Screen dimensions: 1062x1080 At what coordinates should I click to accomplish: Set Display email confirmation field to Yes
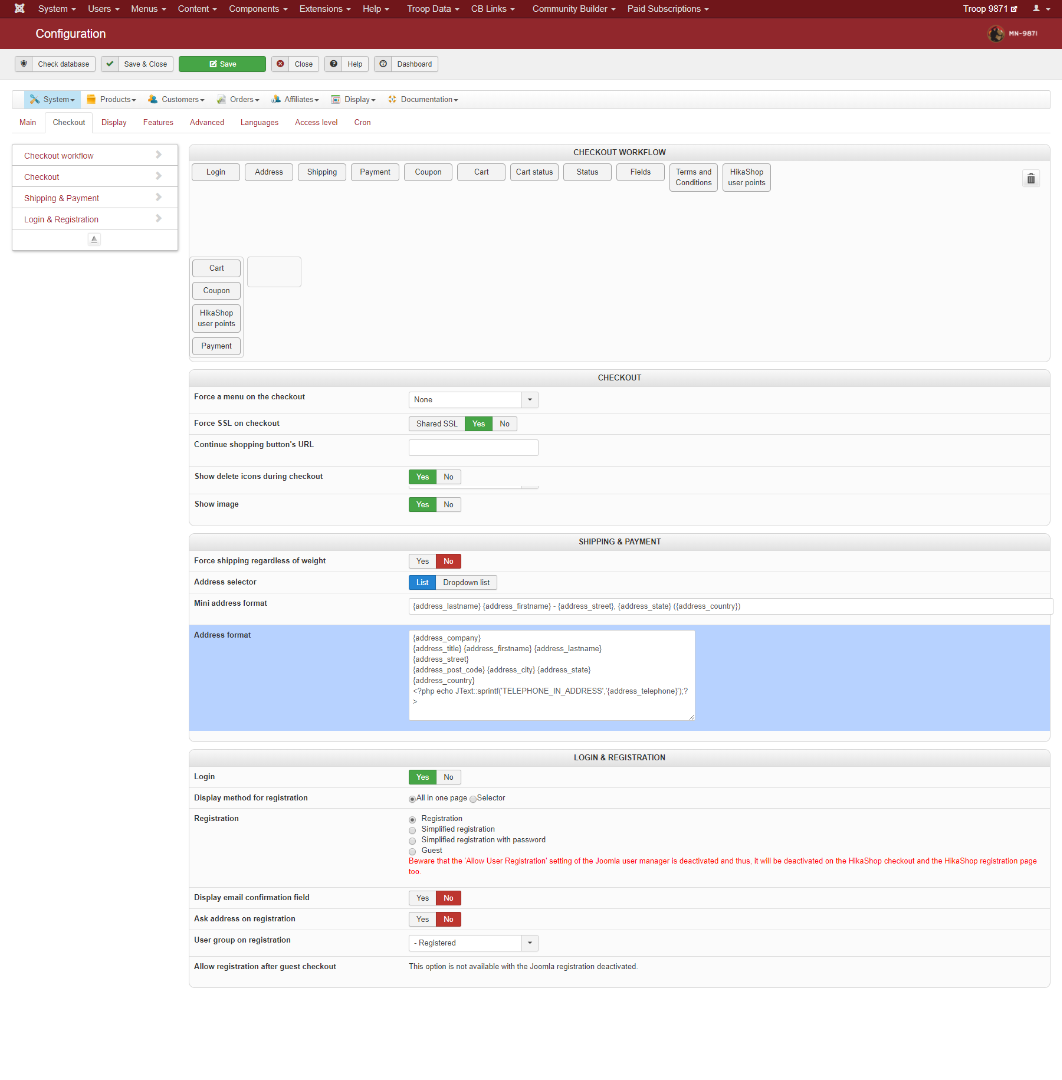tap(422, 898)
